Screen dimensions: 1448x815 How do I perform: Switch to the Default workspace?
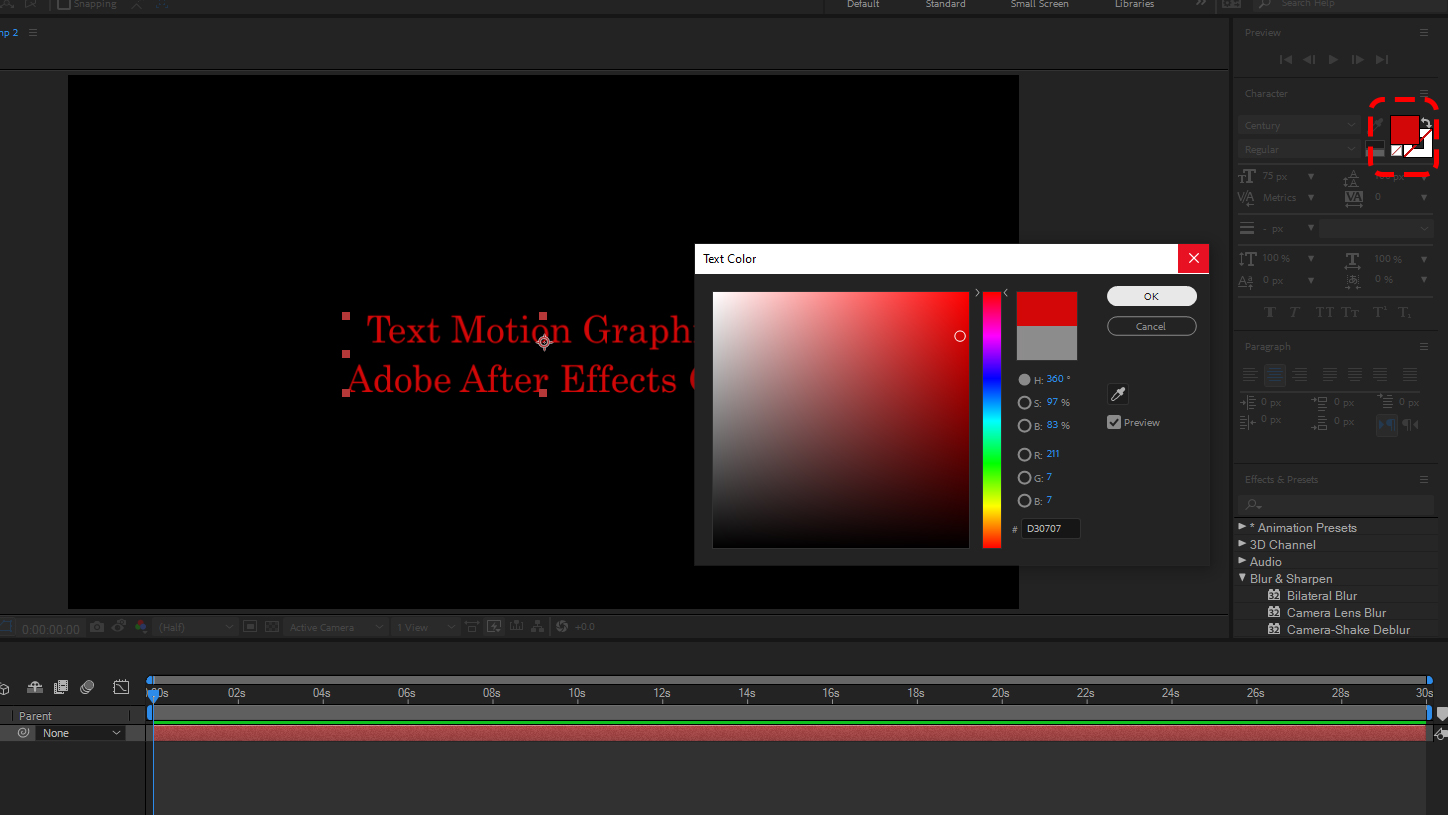[863, 4]
